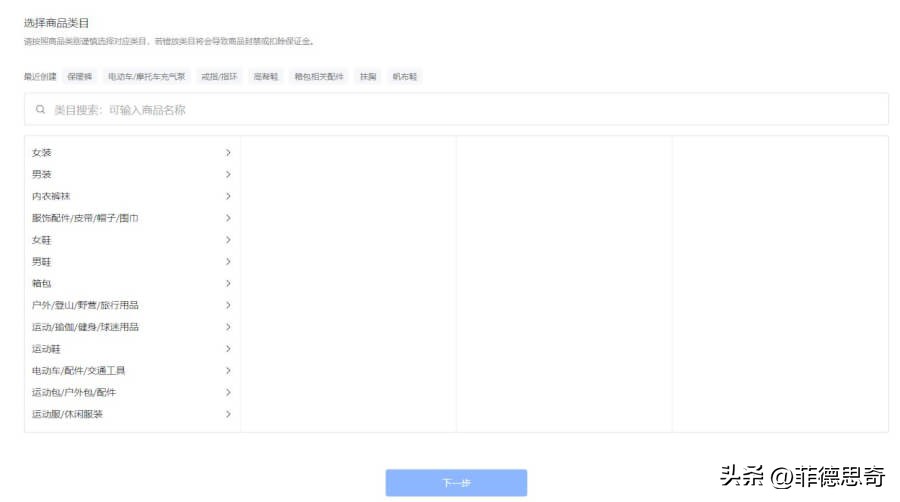Pick recent tag 戒指/指环

[219, 76]
